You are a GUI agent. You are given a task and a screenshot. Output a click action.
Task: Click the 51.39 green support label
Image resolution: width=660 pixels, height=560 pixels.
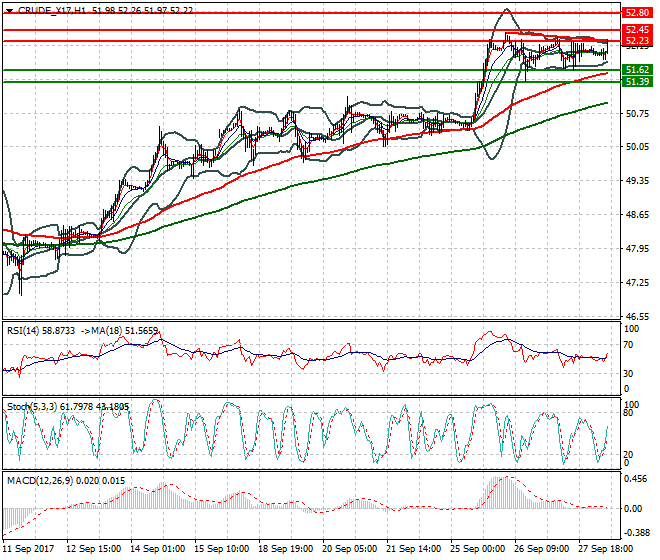pos(637,81)
